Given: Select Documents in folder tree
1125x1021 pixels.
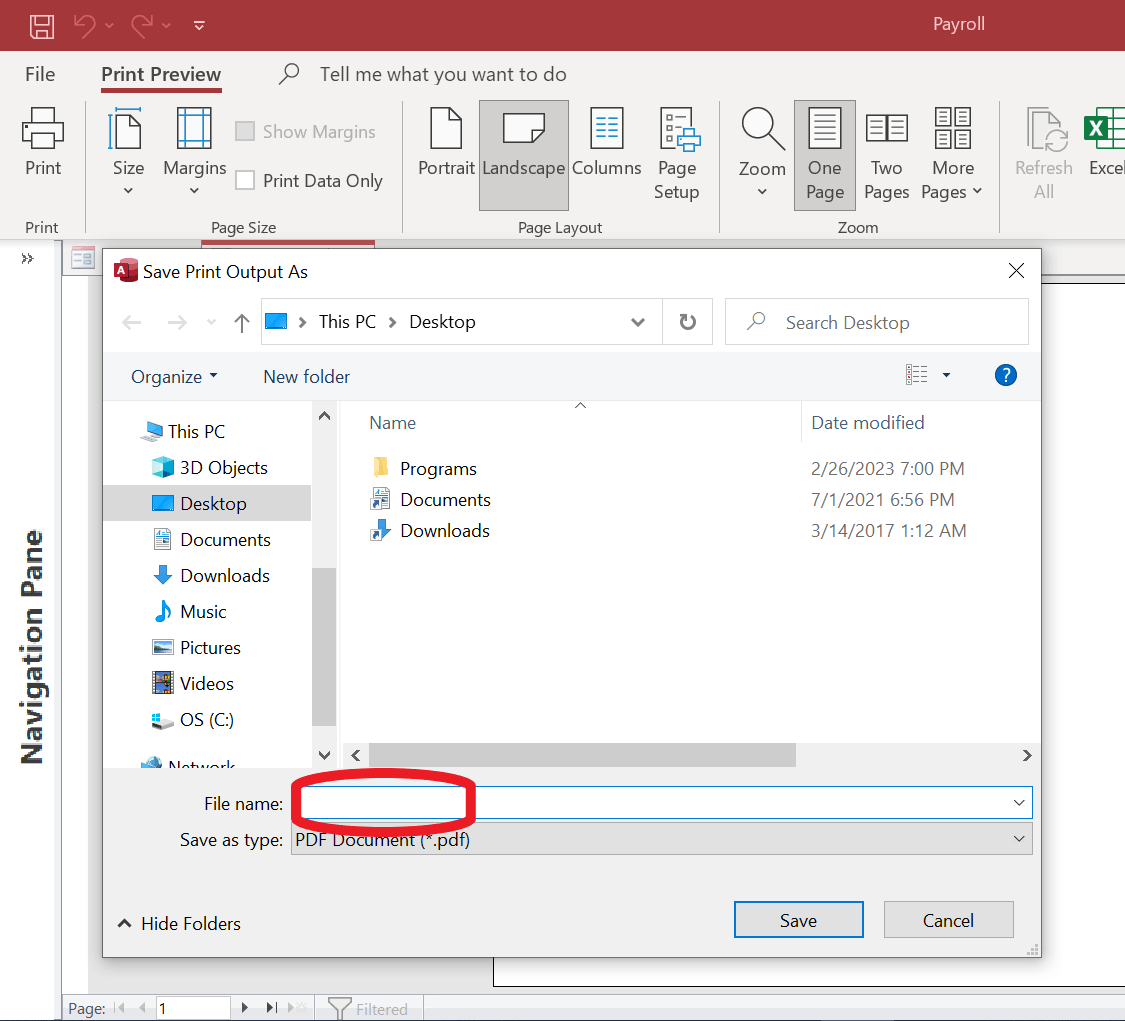Looking at the screenshot, I should tap(212, 540).
